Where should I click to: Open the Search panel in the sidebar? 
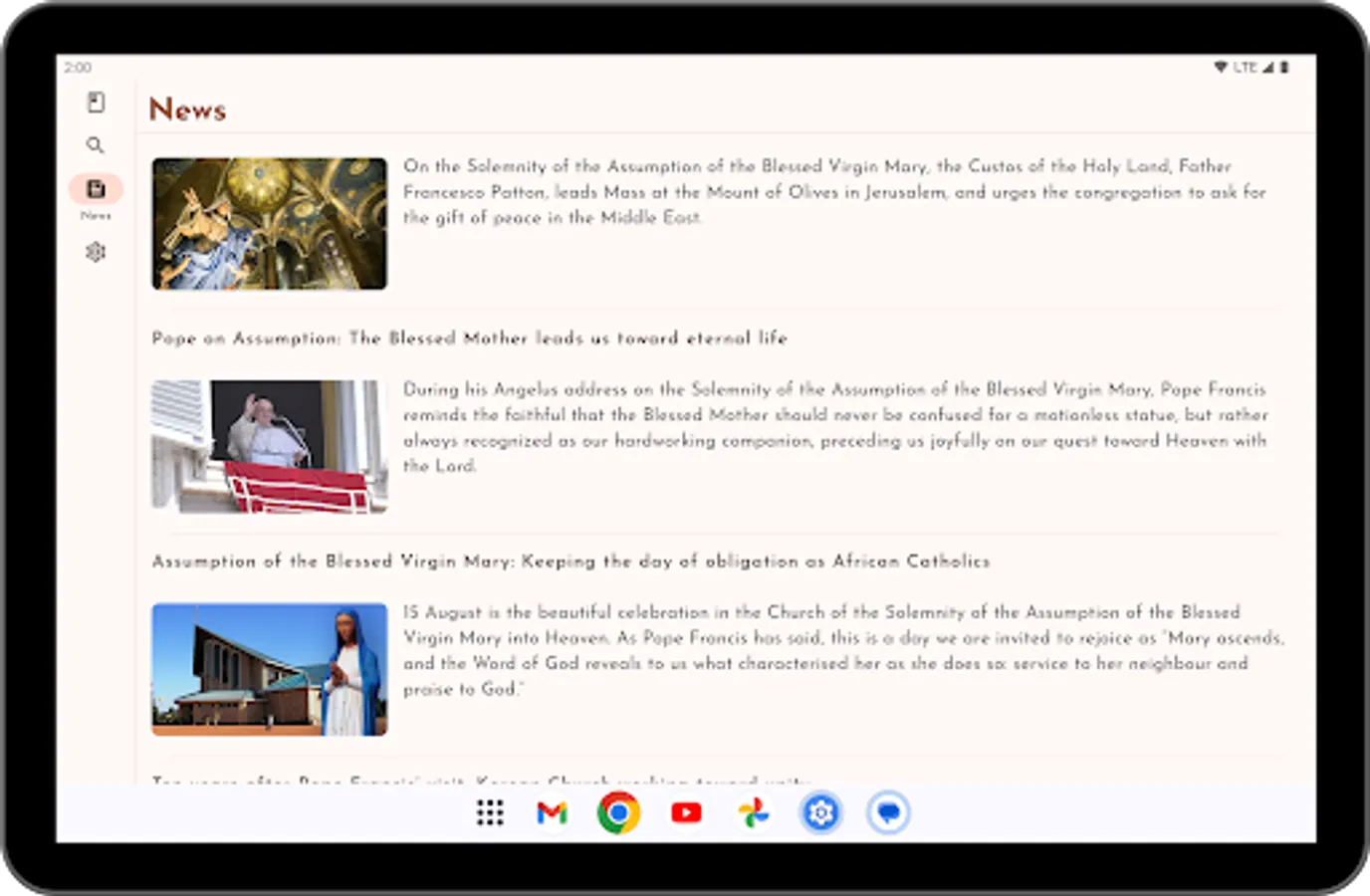click(96, 144)
